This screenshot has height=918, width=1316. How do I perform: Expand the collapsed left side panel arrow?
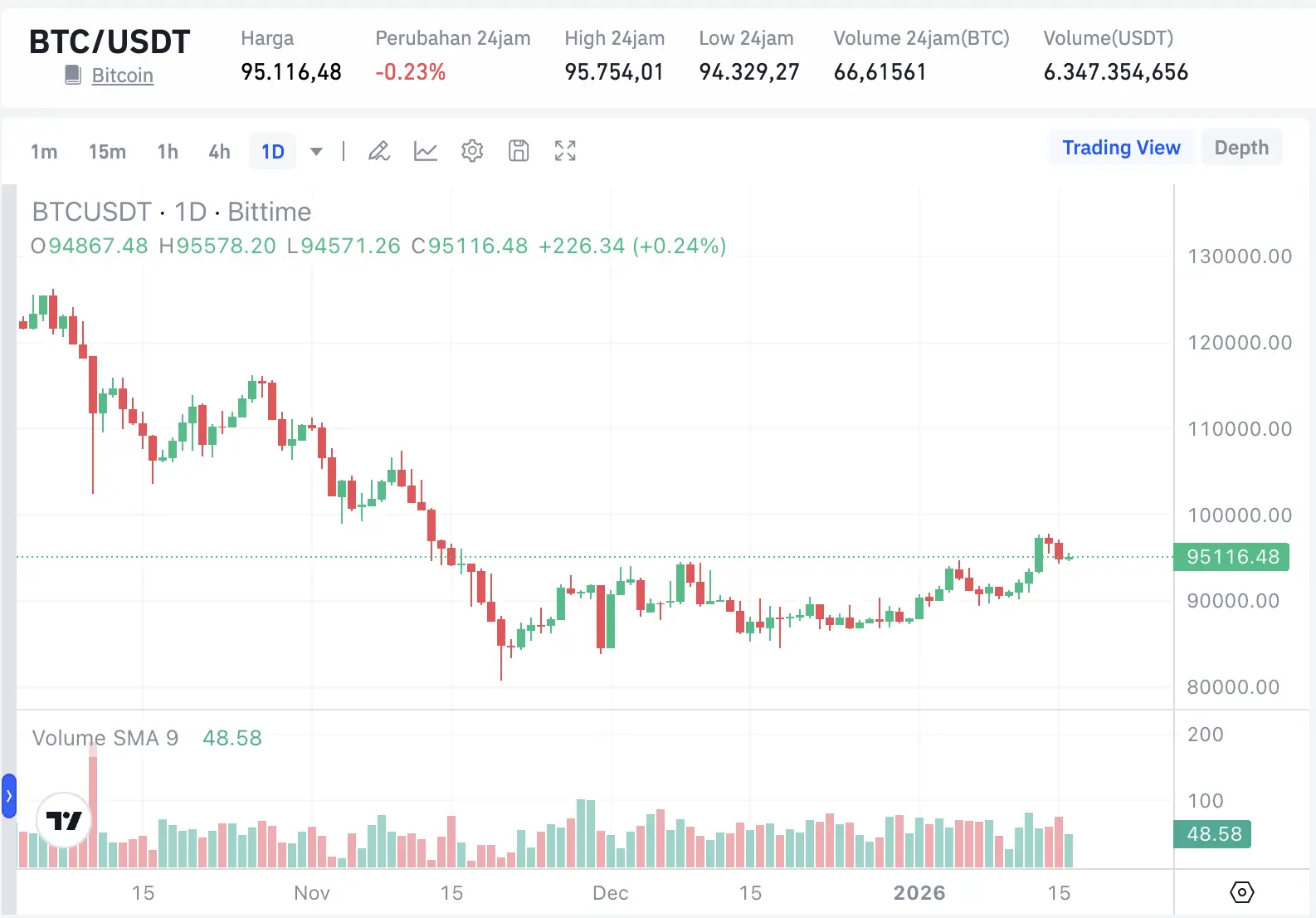(x=9, y=795)
